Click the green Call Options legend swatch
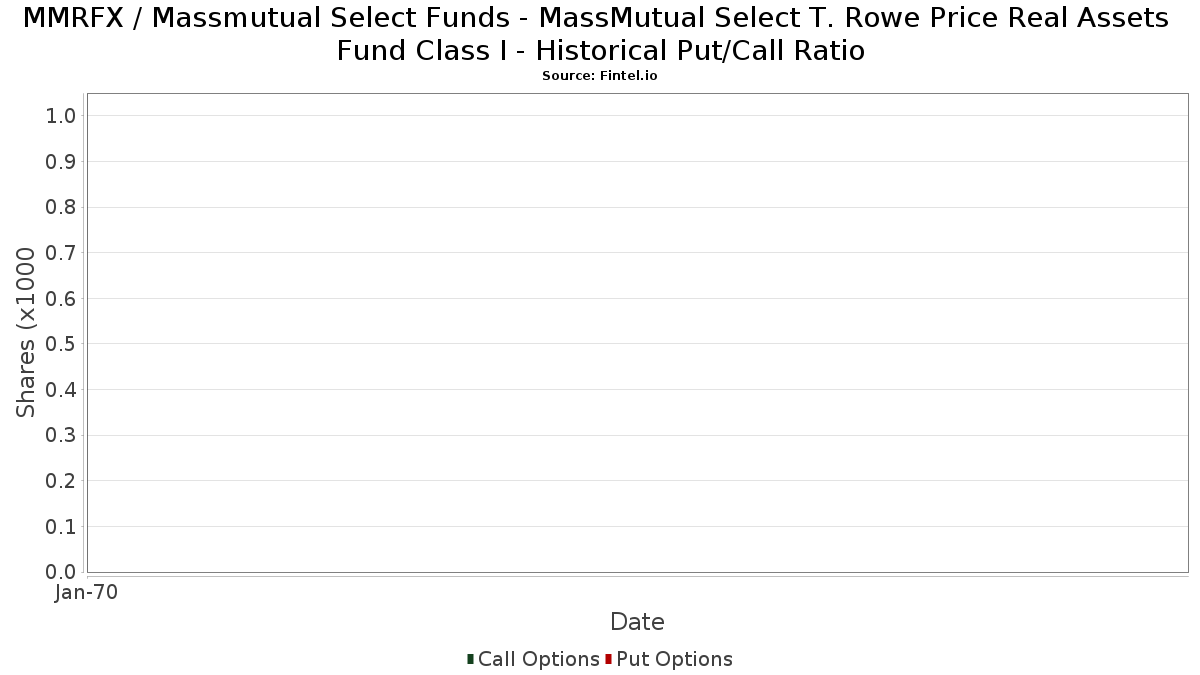This screenshot has width=1200, height=675. click(x=470, y=659)
